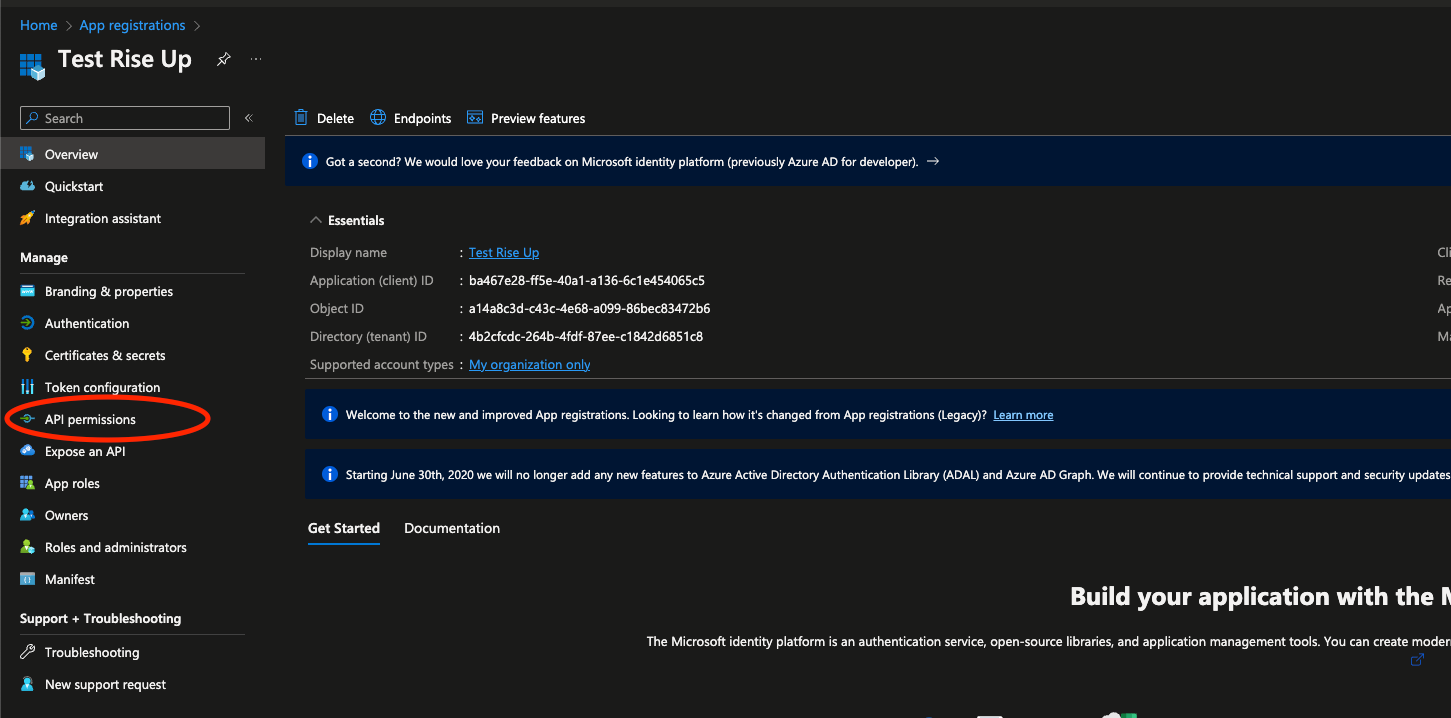
Task: Open the Quickstart guide
Action: pos(73,186)
